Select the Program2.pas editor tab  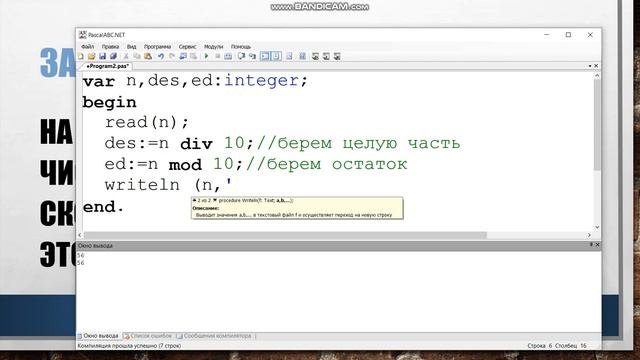(107, 66)
